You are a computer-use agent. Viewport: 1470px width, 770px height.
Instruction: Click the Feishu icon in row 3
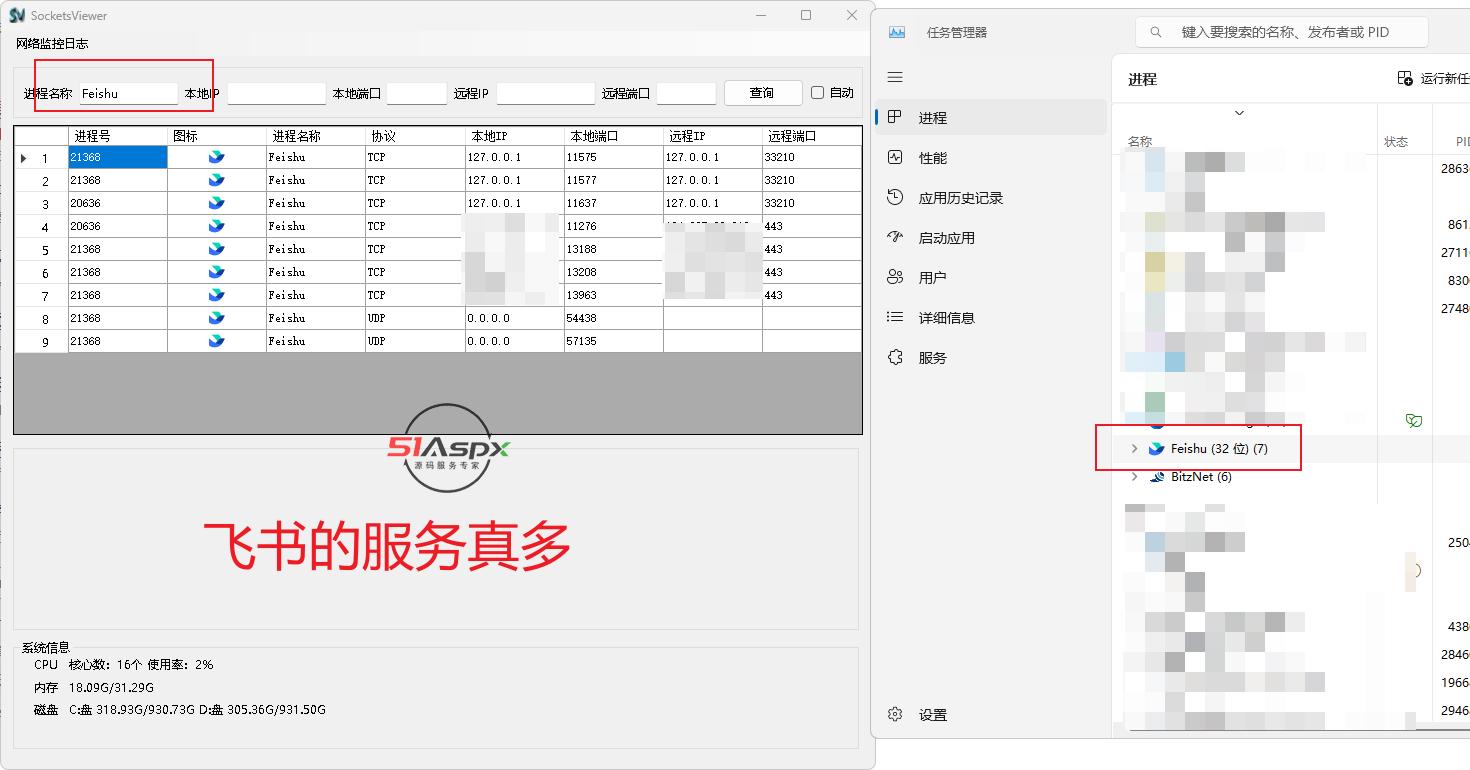pos(217,203)
